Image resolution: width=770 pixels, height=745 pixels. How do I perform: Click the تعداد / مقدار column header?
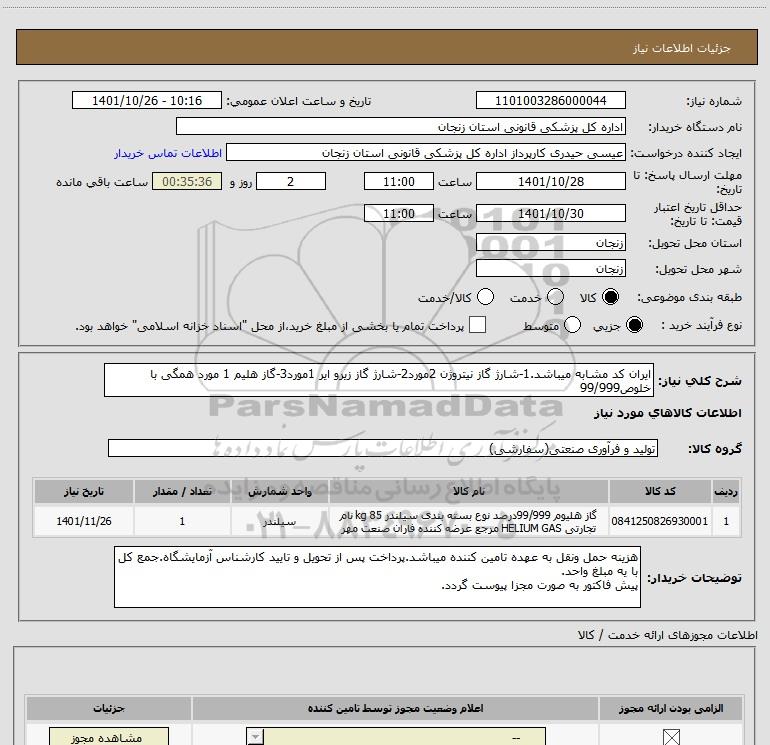[x=182, y=491]
